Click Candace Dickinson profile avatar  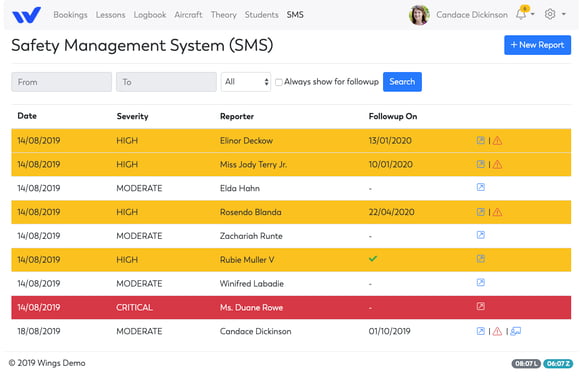pyautogui.click(x=419, y=15)
